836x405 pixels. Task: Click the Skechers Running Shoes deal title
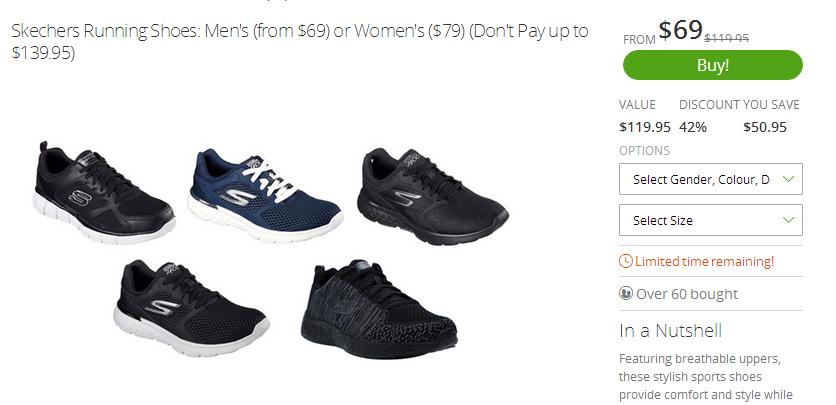point(300,42)
